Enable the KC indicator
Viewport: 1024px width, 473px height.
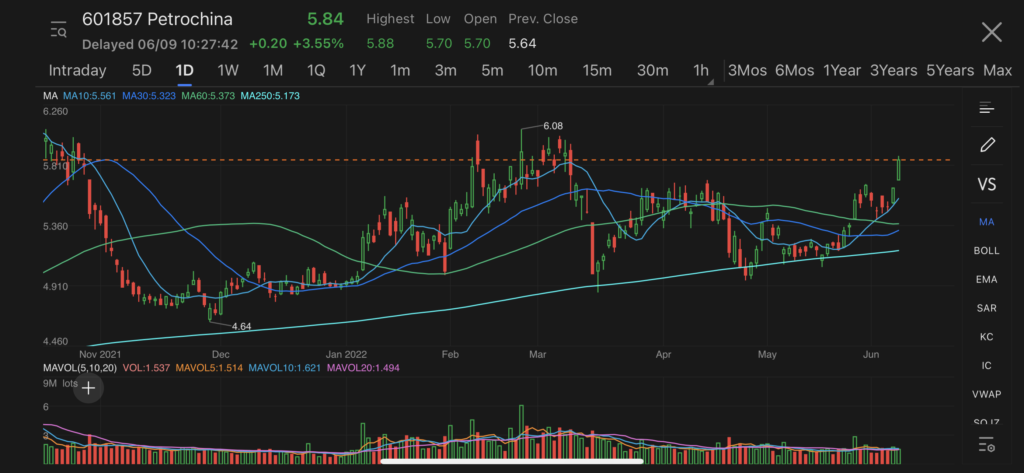(986, 337)
